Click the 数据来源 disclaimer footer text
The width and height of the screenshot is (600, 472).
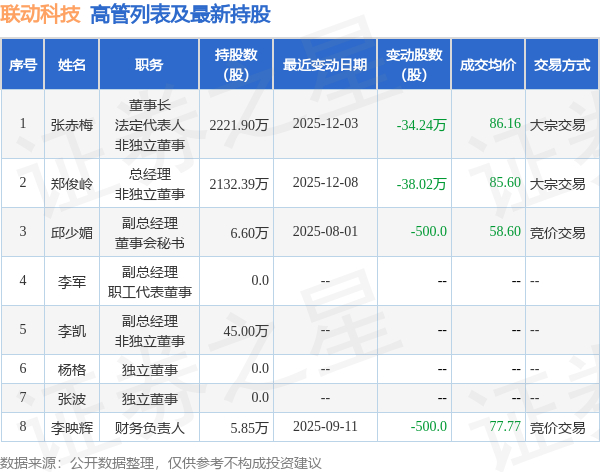[161, 463]
